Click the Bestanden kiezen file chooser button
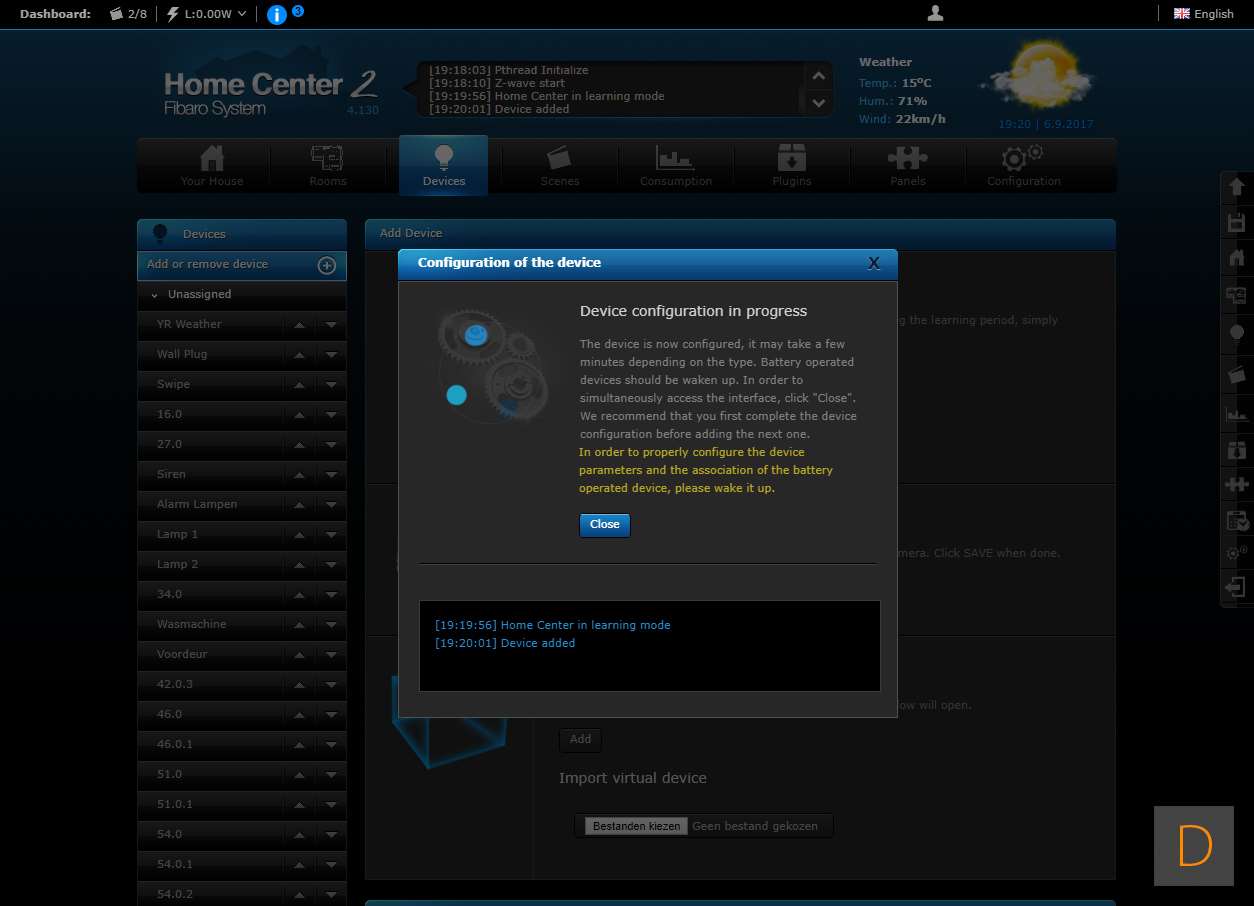This screenshot has height=906, width=1254. 636,826
